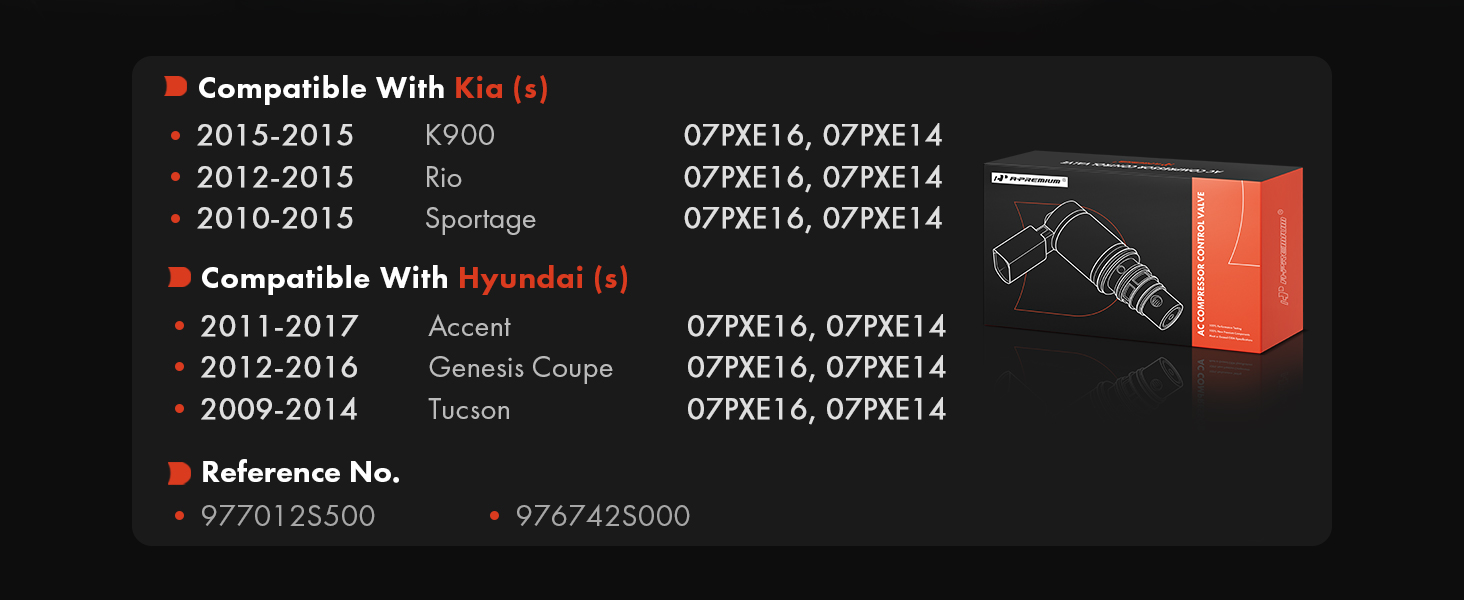Click the red marker beside Reference No.
1464x600 pixels.
coord(179,473)
